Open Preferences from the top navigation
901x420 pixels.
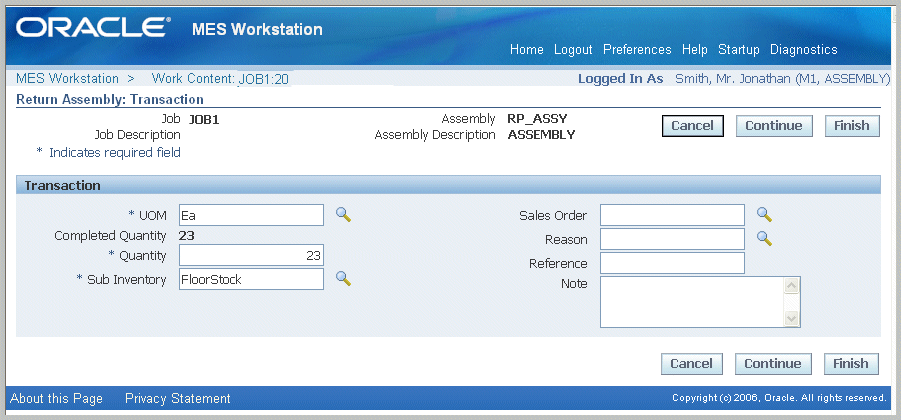tap(637, 49)
